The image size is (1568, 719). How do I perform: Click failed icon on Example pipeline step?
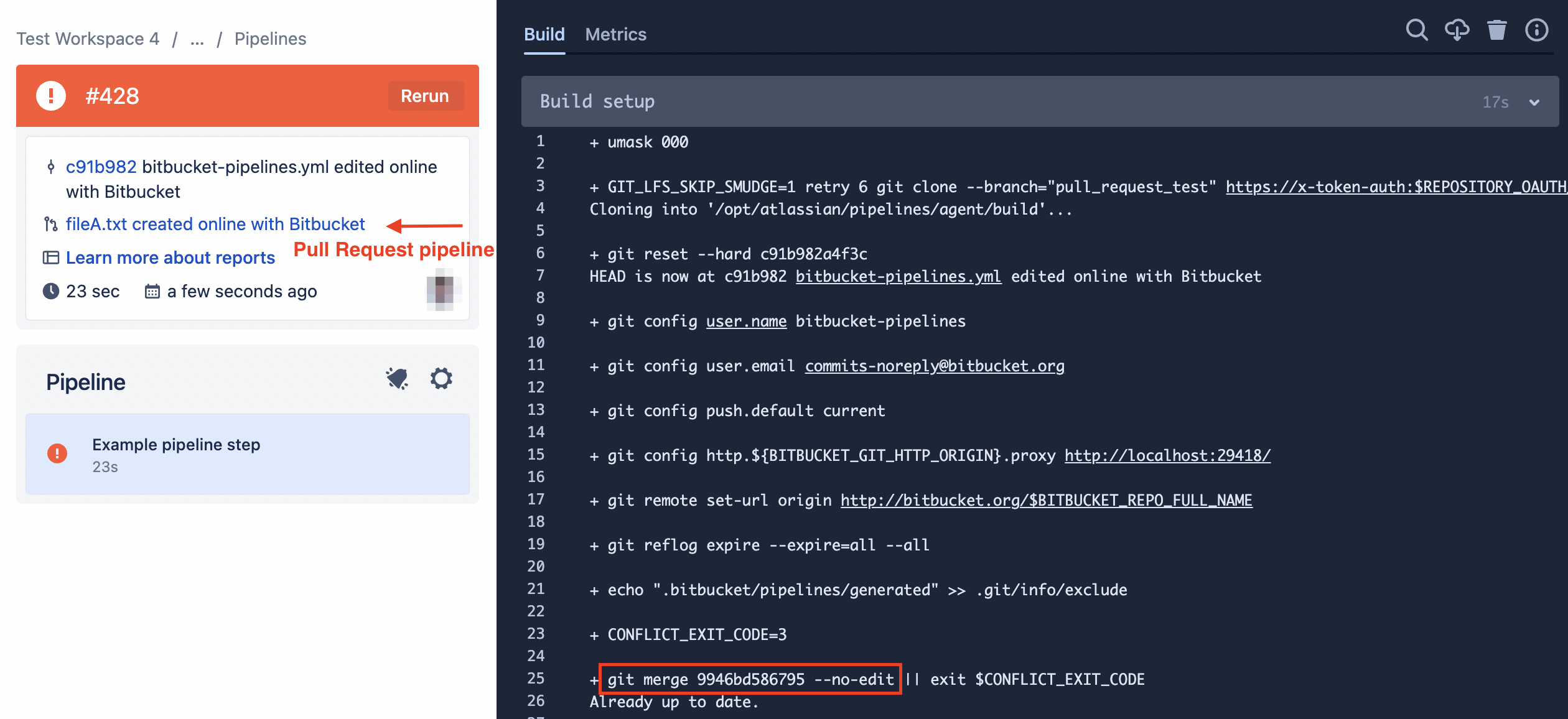[57, 453]
